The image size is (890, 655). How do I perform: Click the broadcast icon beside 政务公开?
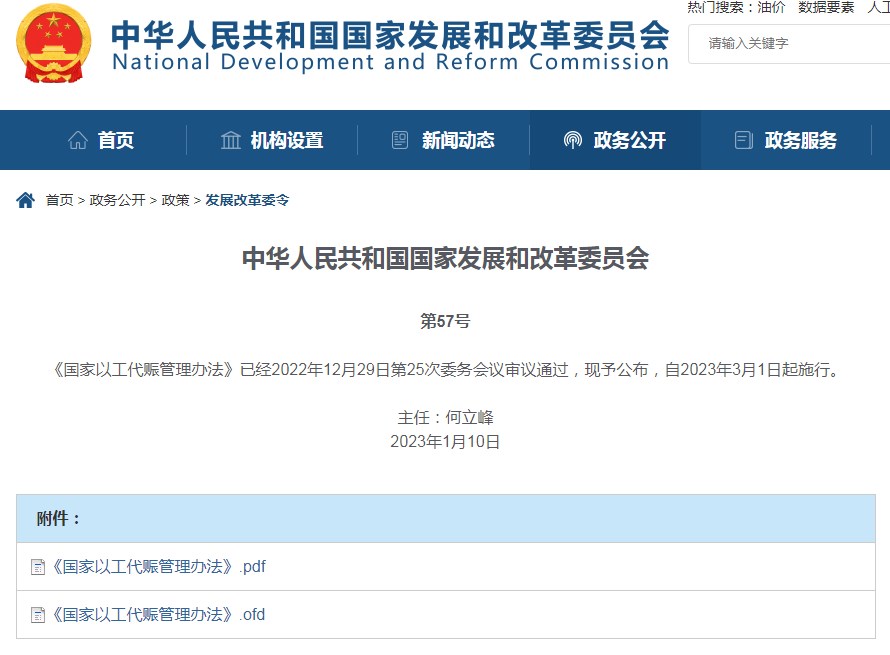coord(573,140)
